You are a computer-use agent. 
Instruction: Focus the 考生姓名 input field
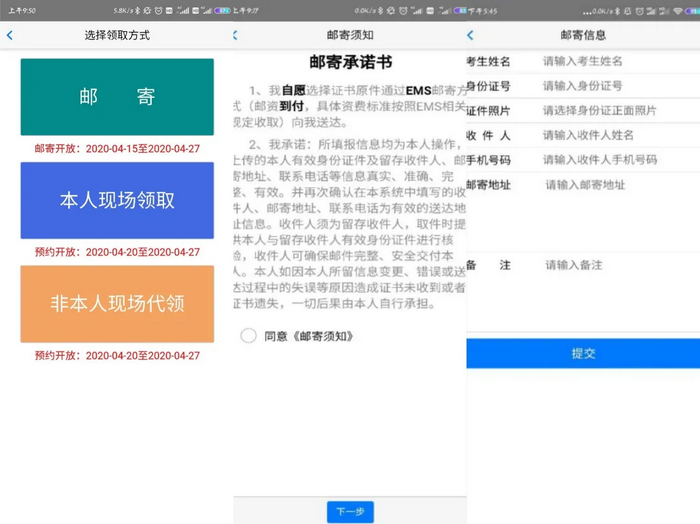point(610,61)
